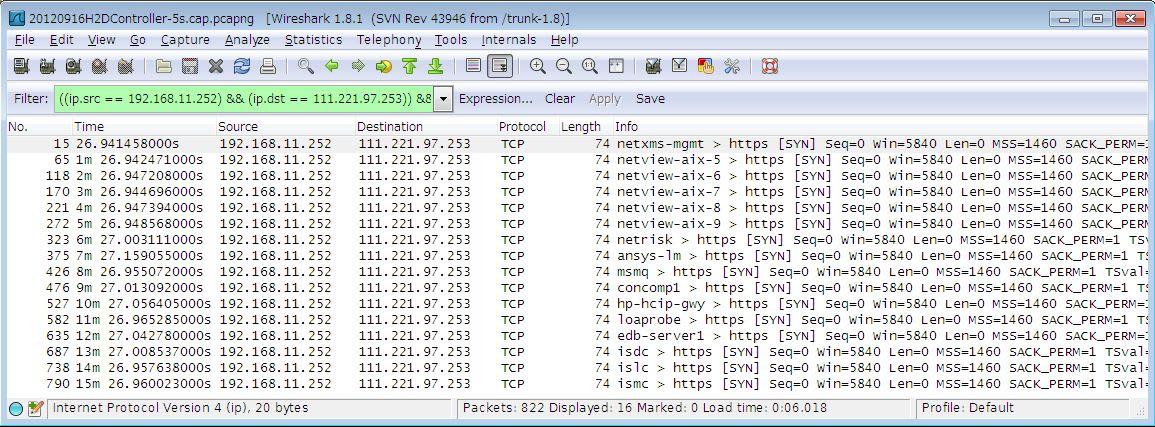Screen dimensions: 1155x427
Task: Toggle auto scroll in live capture
Action: [x=500, y=67]
